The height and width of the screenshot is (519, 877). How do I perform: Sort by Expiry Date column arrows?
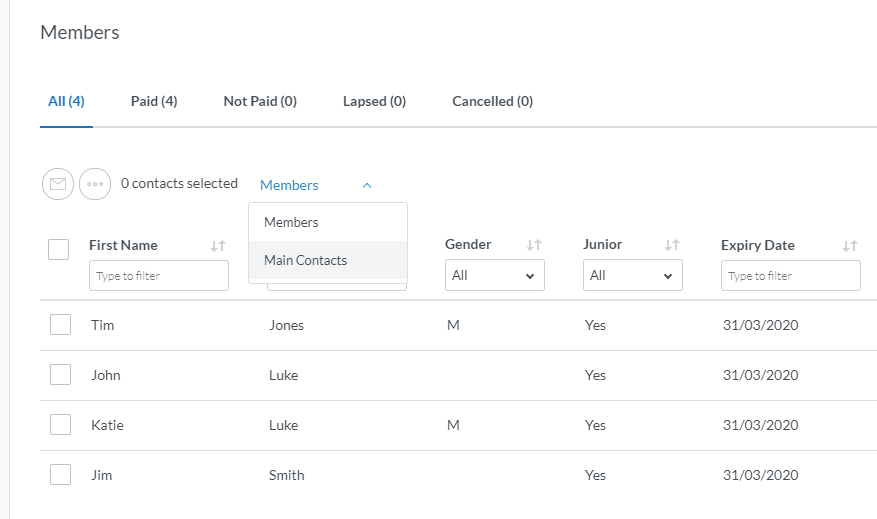pos(850,246)
